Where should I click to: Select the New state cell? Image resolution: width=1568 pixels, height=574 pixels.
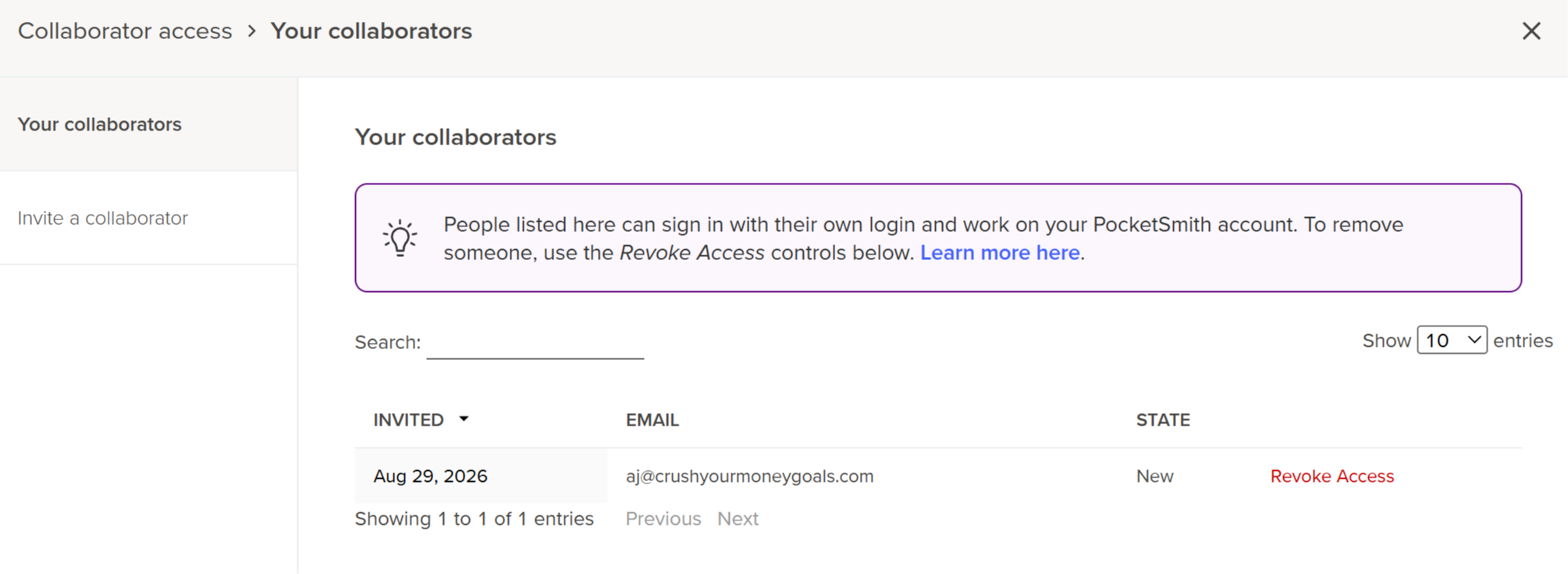click(x=1154, y=476)
